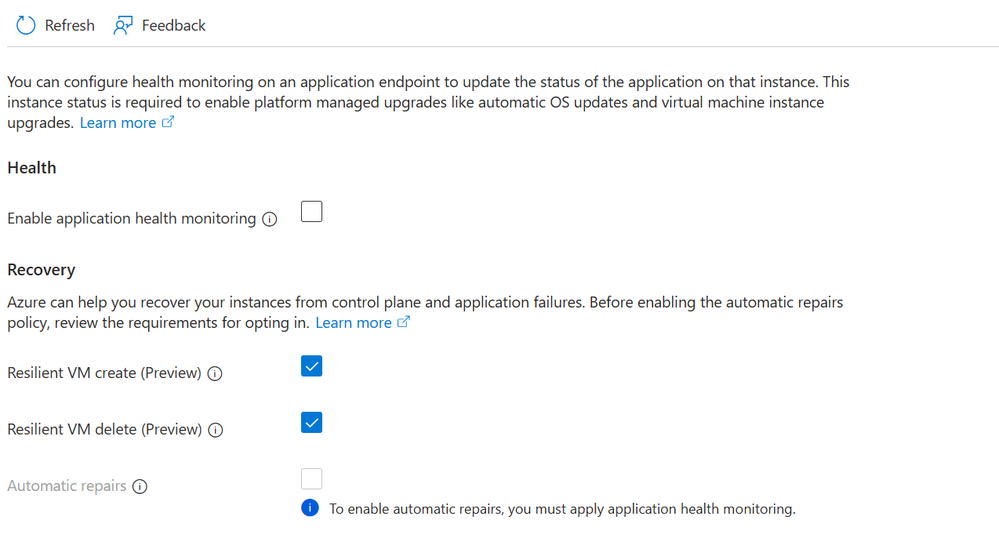The height and width of the screenshot is (553, 999).
Task: Click the Refresh circular arrow icon
Action: pos(26,25)
